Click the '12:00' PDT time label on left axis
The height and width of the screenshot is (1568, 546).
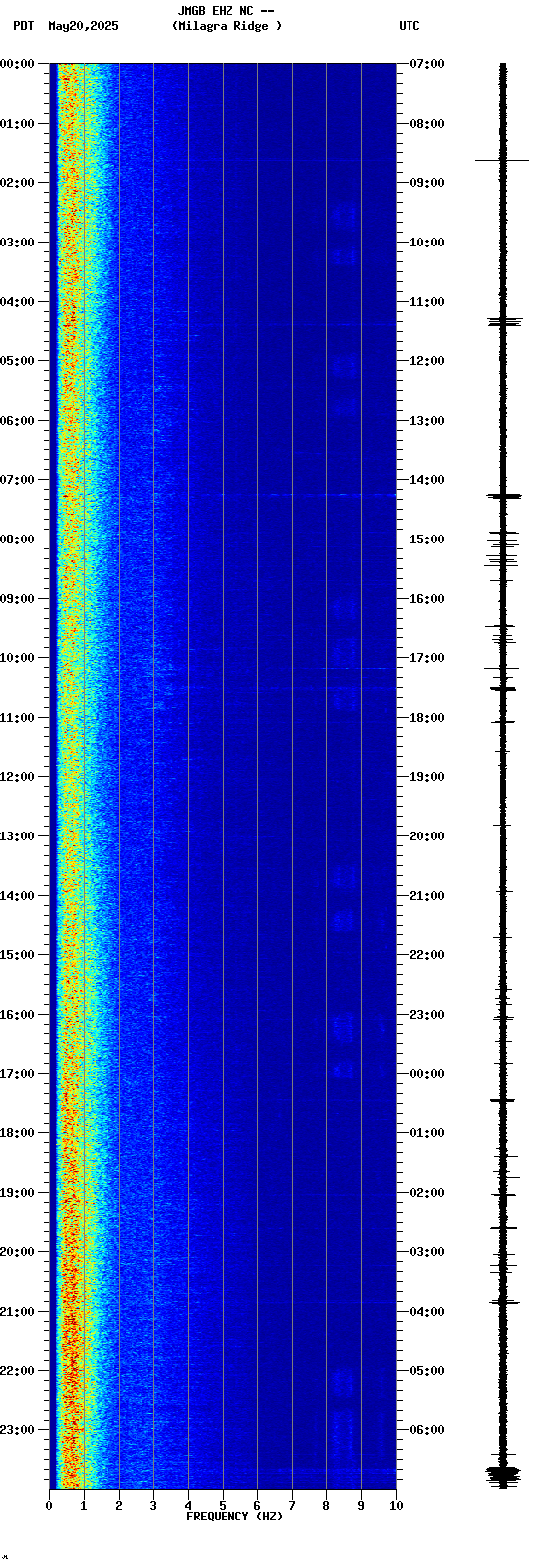17,777
